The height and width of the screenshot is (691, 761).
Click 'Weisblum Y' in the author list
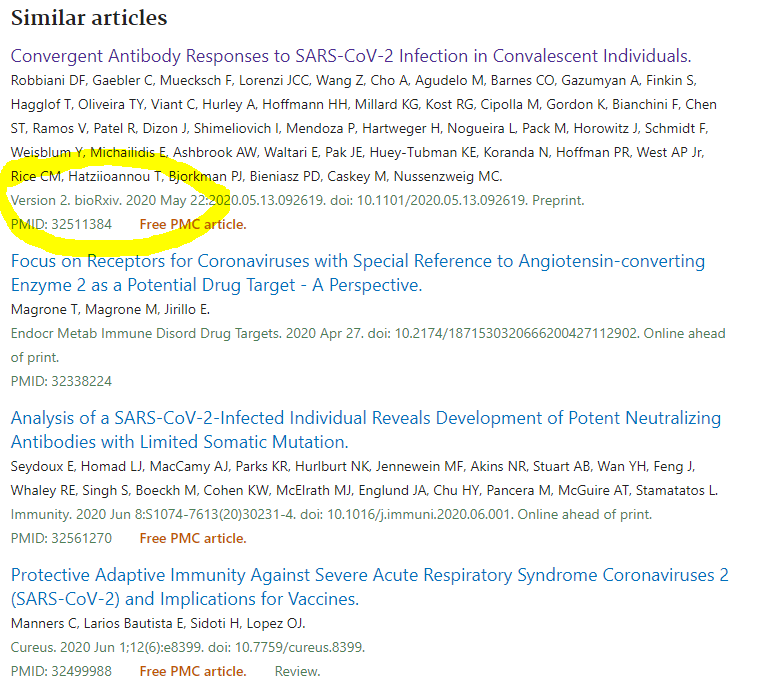pos(47,152)
